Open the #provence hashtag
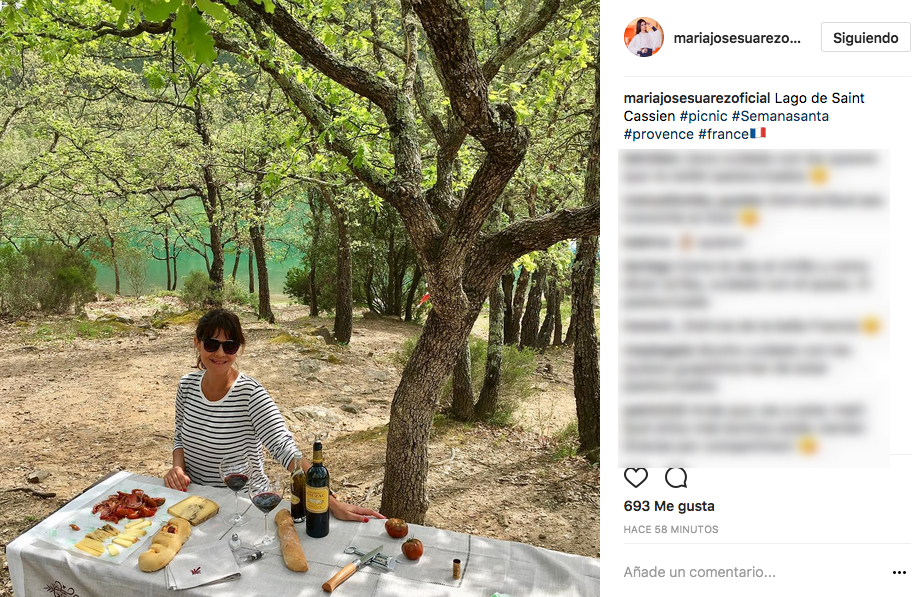The image size is (919, 597). [658, 134]
